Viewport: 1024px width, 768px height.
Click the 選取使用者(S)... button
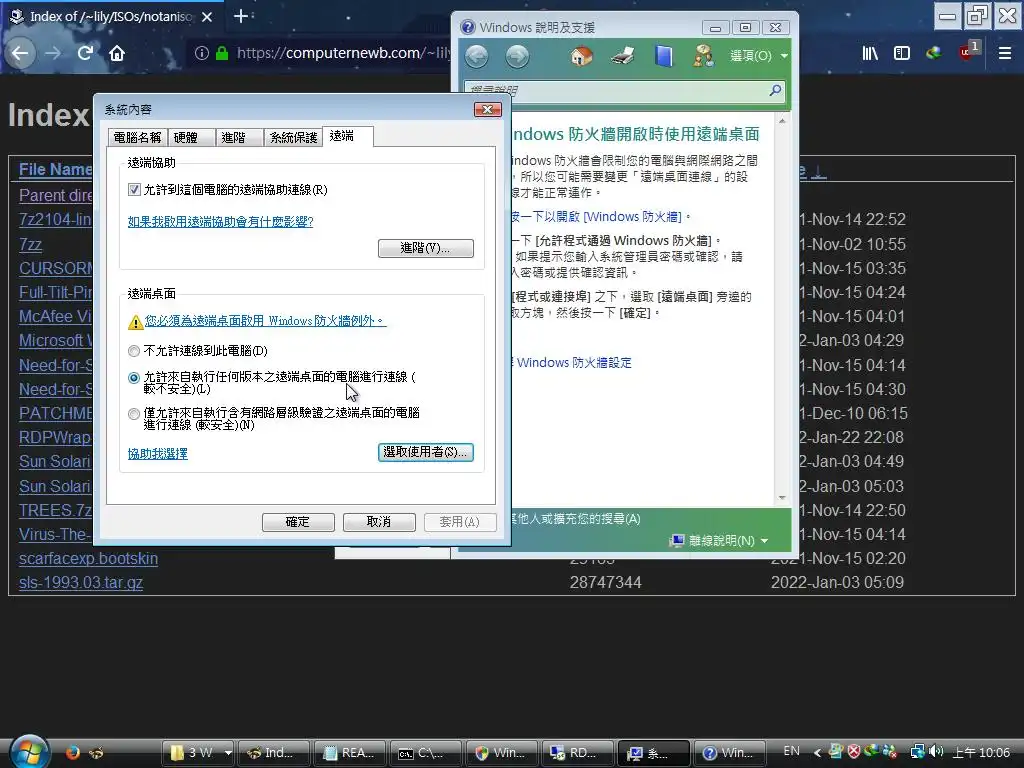click(426, 452)
